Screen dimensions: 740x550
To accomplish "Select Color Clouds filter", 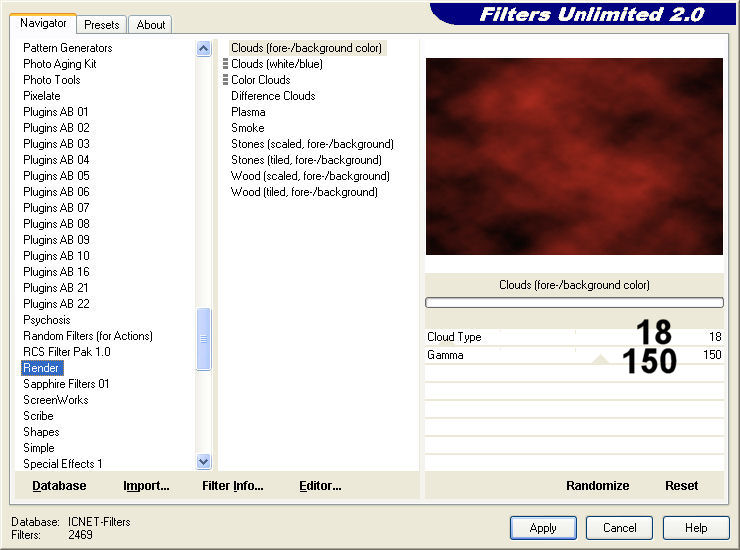I will (261, 80).
